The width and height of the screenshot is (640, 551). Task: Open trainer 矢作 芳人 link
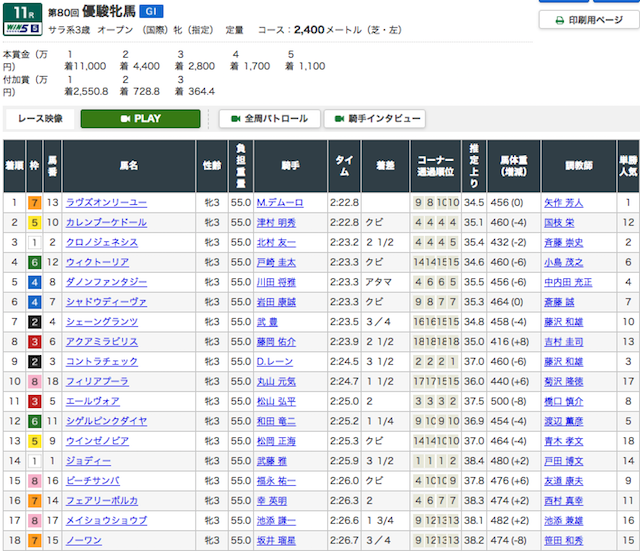click(x=563, y=202)
